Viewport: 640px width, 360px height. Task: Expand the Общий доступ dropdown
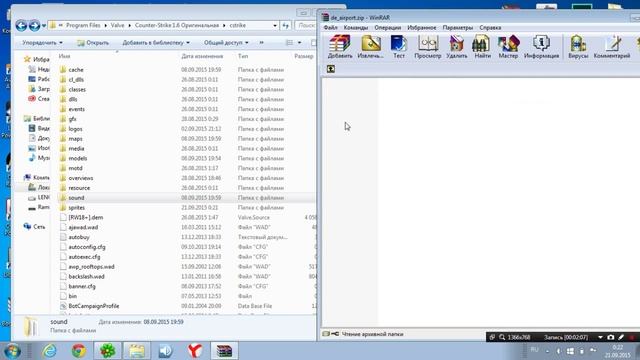pyautogui.click(x=226, y=42)
